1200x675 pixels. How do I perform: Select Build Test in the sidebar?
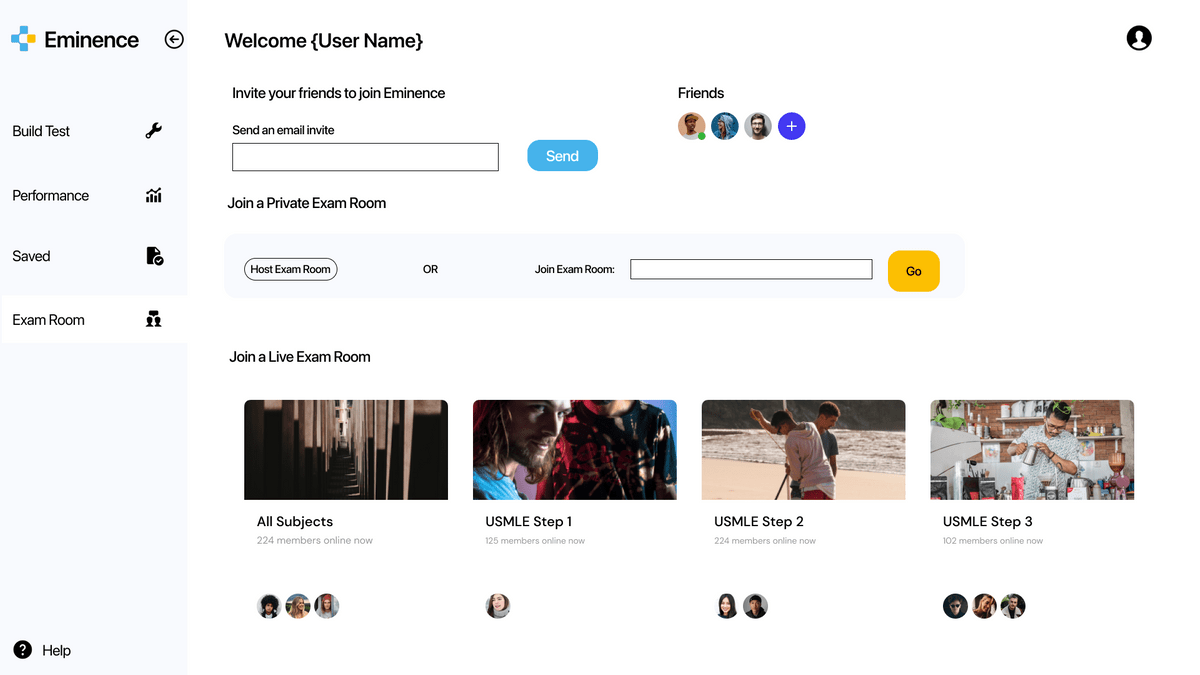point(41,131)
